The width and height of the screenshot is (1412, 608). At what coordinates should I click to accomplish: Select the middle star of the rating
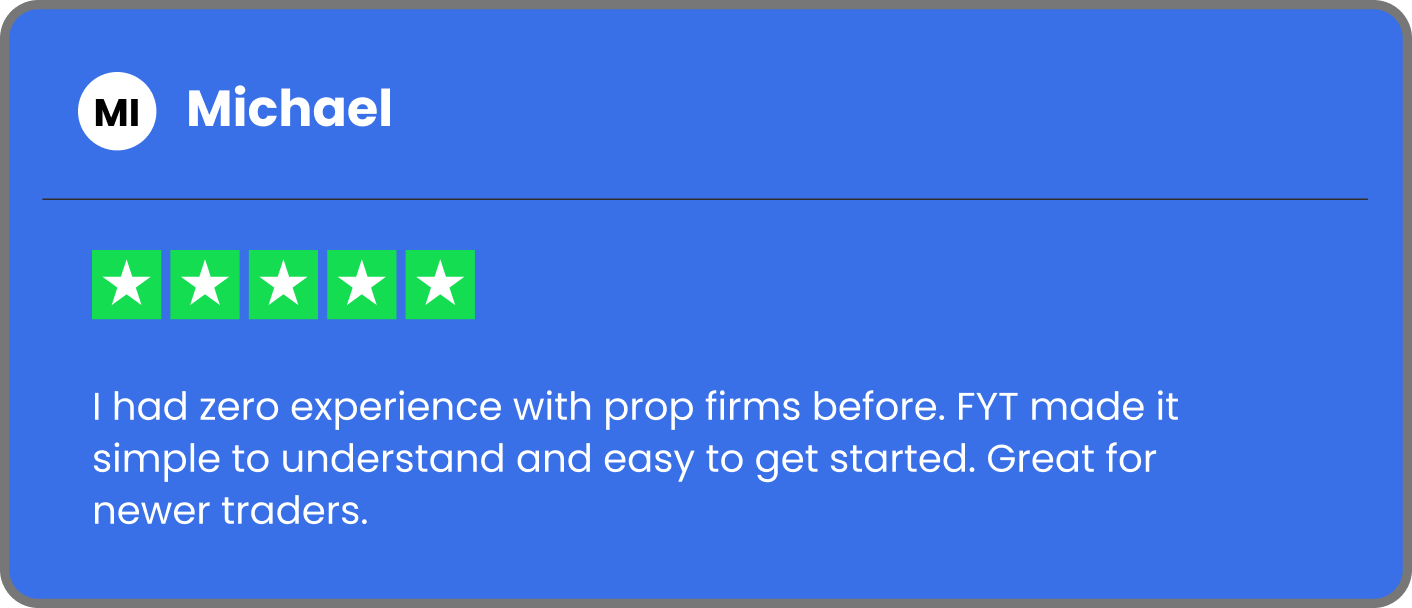click(x=283, y=285)
